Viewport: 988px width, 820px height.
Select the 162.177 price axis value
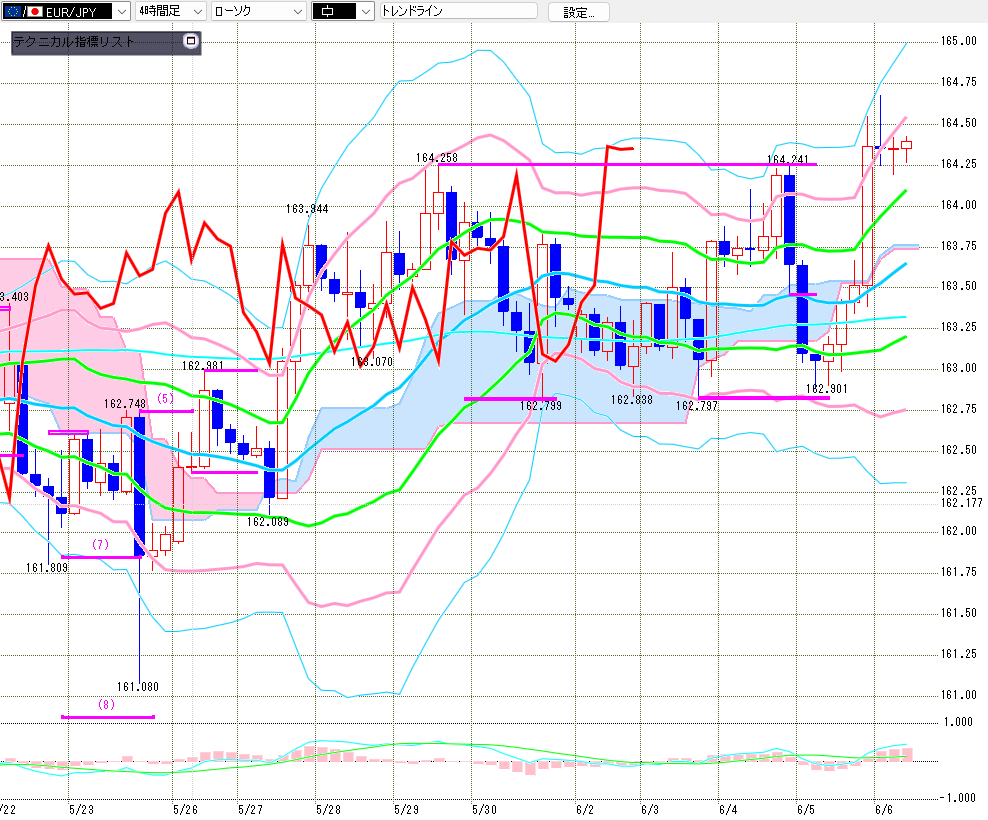(x=962, y=503)
